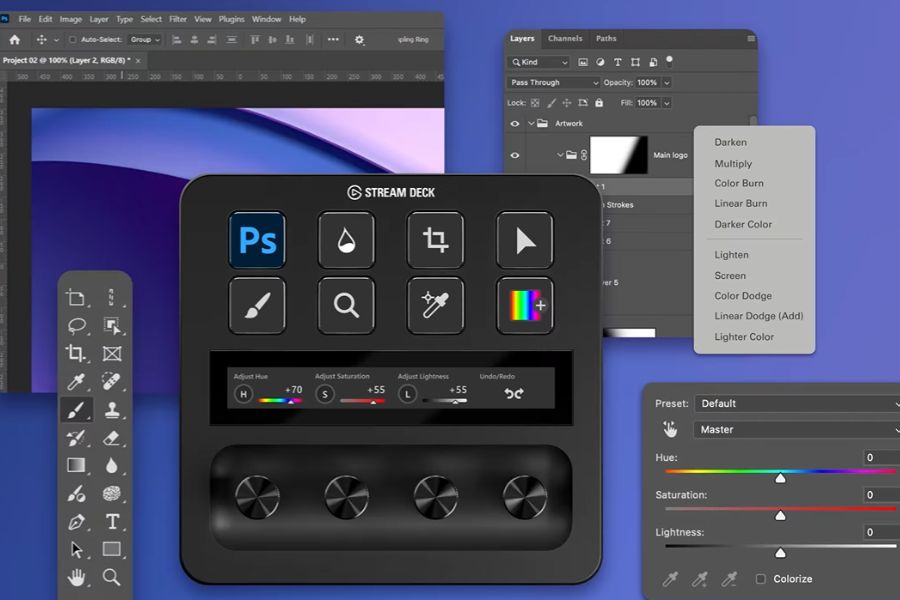
Task: Choose the Spot Healing Brush tool
Action: coord(111,381)
